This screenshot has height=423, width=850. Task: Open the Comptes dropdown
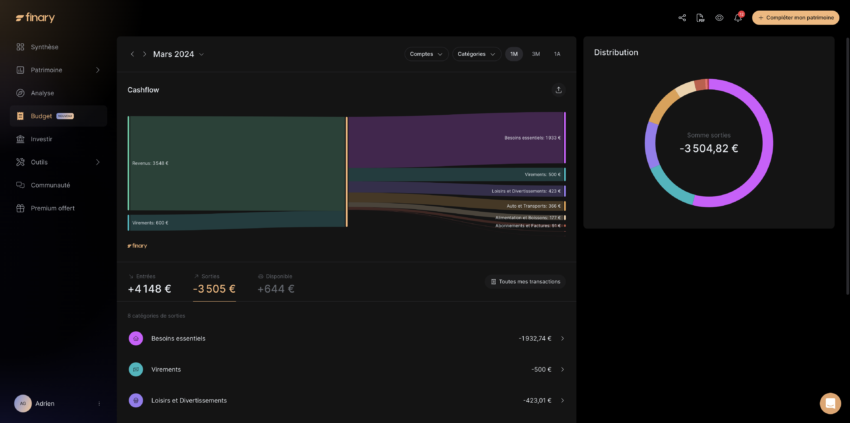[426, 54]
